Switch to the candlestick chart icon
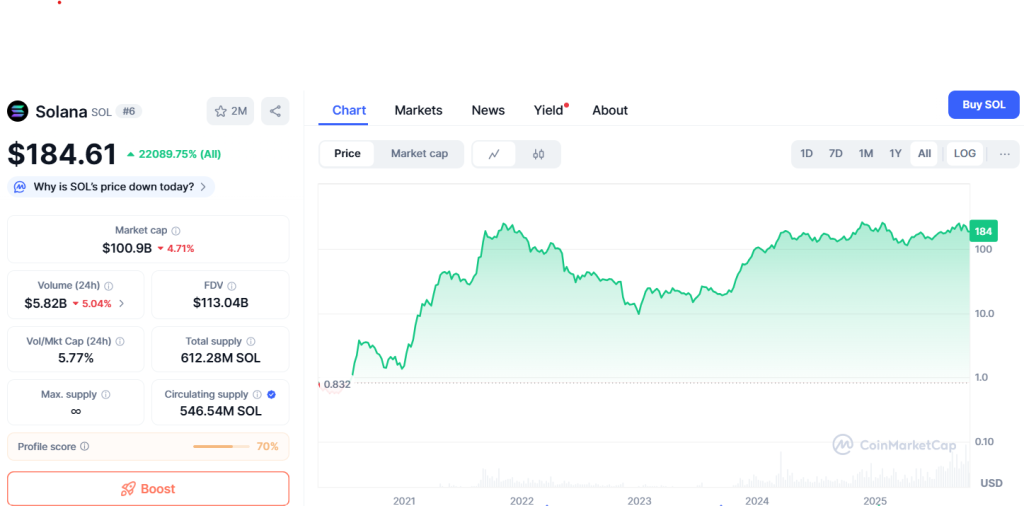The image size is (1024, 506). 538,154
